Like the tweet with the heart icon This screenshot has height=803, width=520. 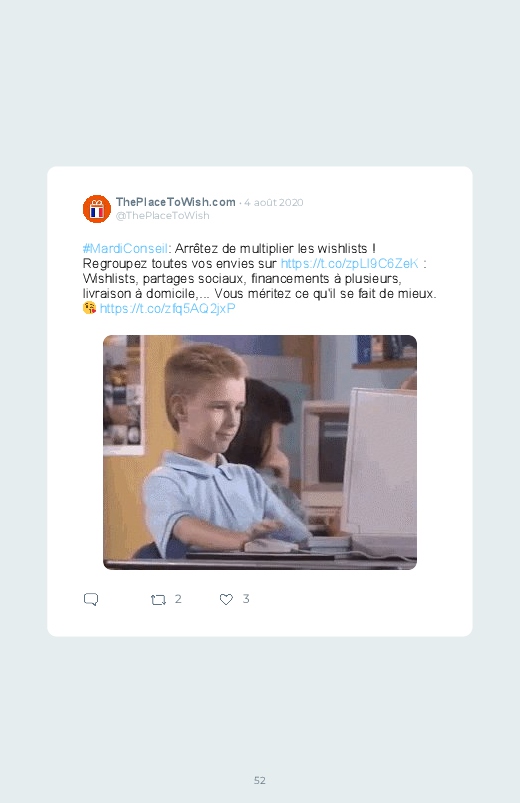click(x=226, y=599)
